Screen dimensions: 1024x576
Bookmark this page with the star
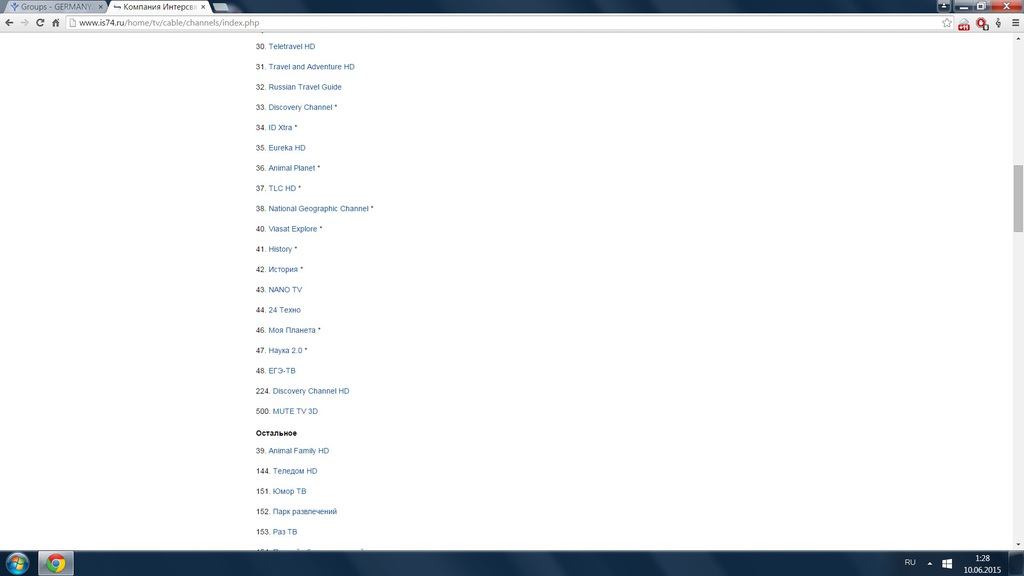pyautogui.click(x=947, y=23)
